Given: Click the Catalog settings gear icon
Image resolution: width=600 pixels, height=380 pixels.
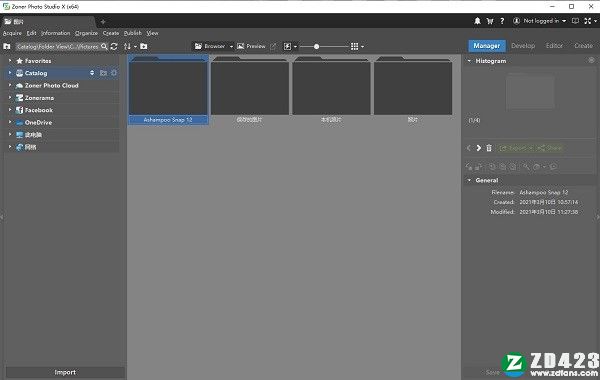Looking at the screenshot, I should [114, 73].
